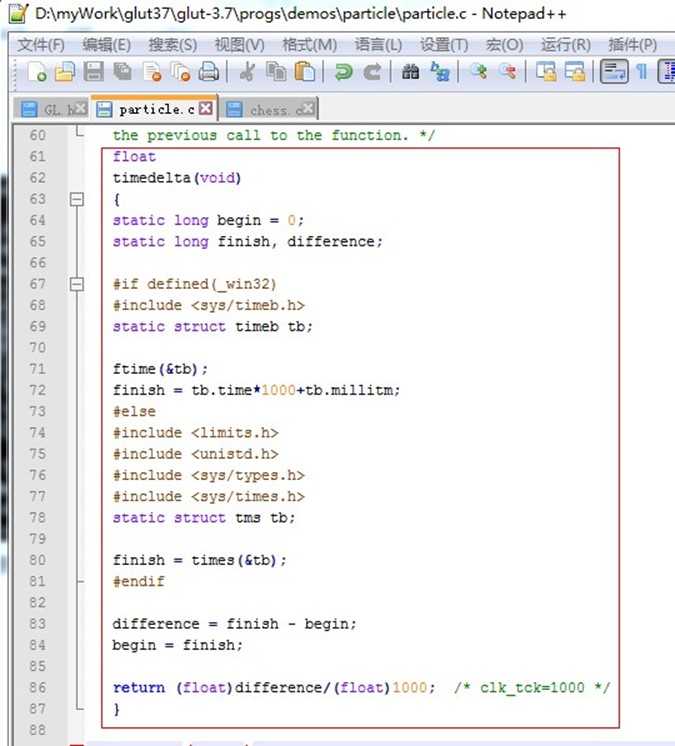The height and width of the screenshot is (746, 675).
Task: Click the return statement on line 86
Action: pos(274,687)
